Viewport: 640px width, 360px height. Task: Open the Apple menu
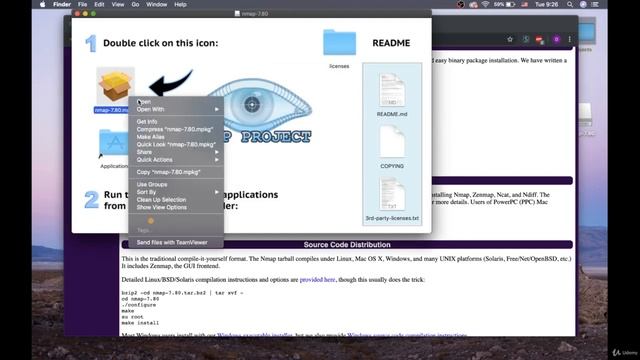point(42,4)
